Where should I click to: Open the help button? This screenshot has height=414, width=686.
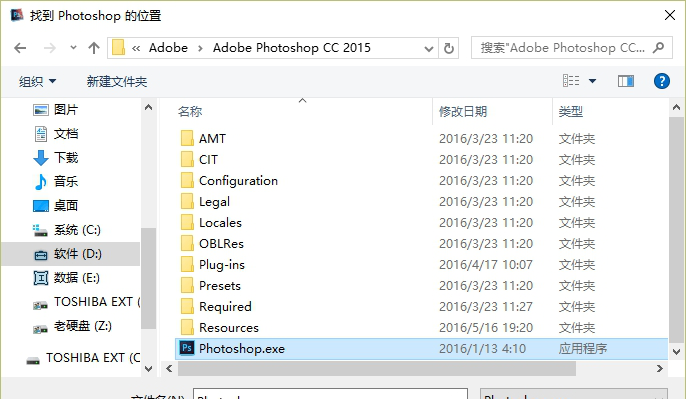pos(662,81)
